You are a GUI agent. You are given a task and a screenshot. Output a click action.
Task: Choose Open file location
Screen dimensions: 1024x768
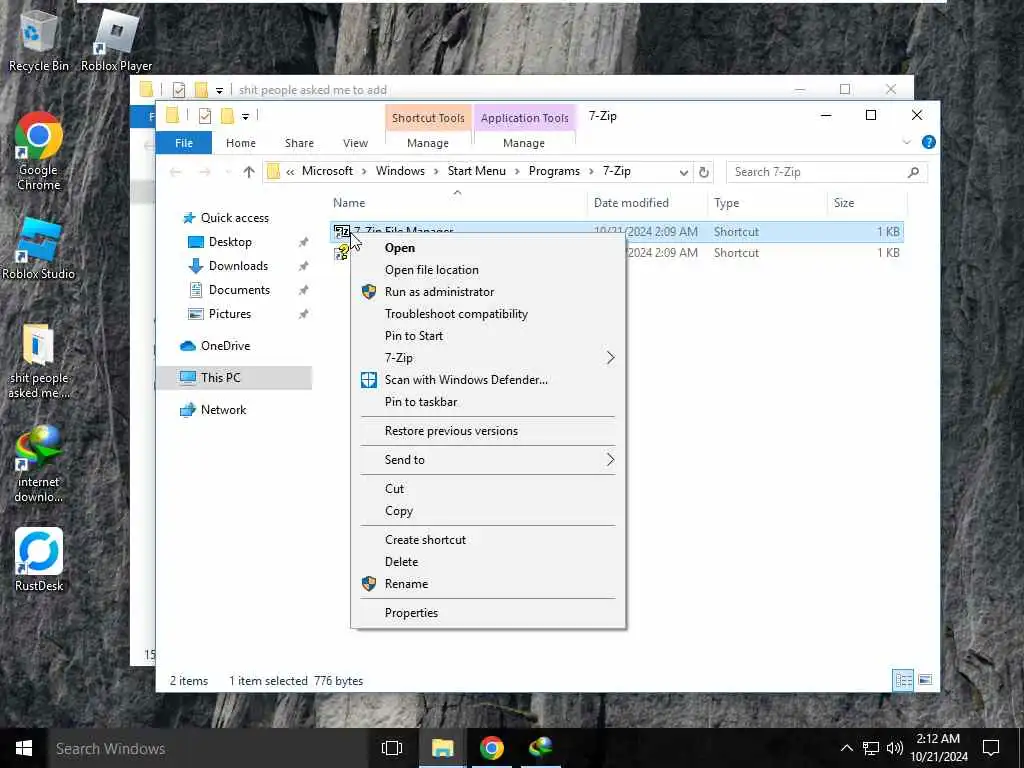(x=488, y=270)
